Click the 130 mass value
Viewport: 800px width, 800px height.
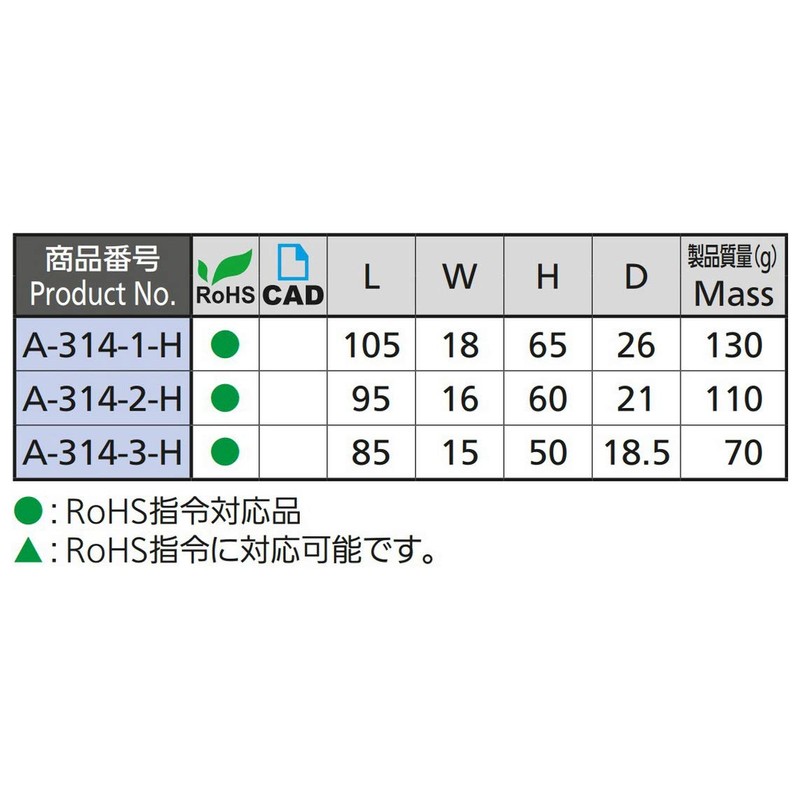733,346
